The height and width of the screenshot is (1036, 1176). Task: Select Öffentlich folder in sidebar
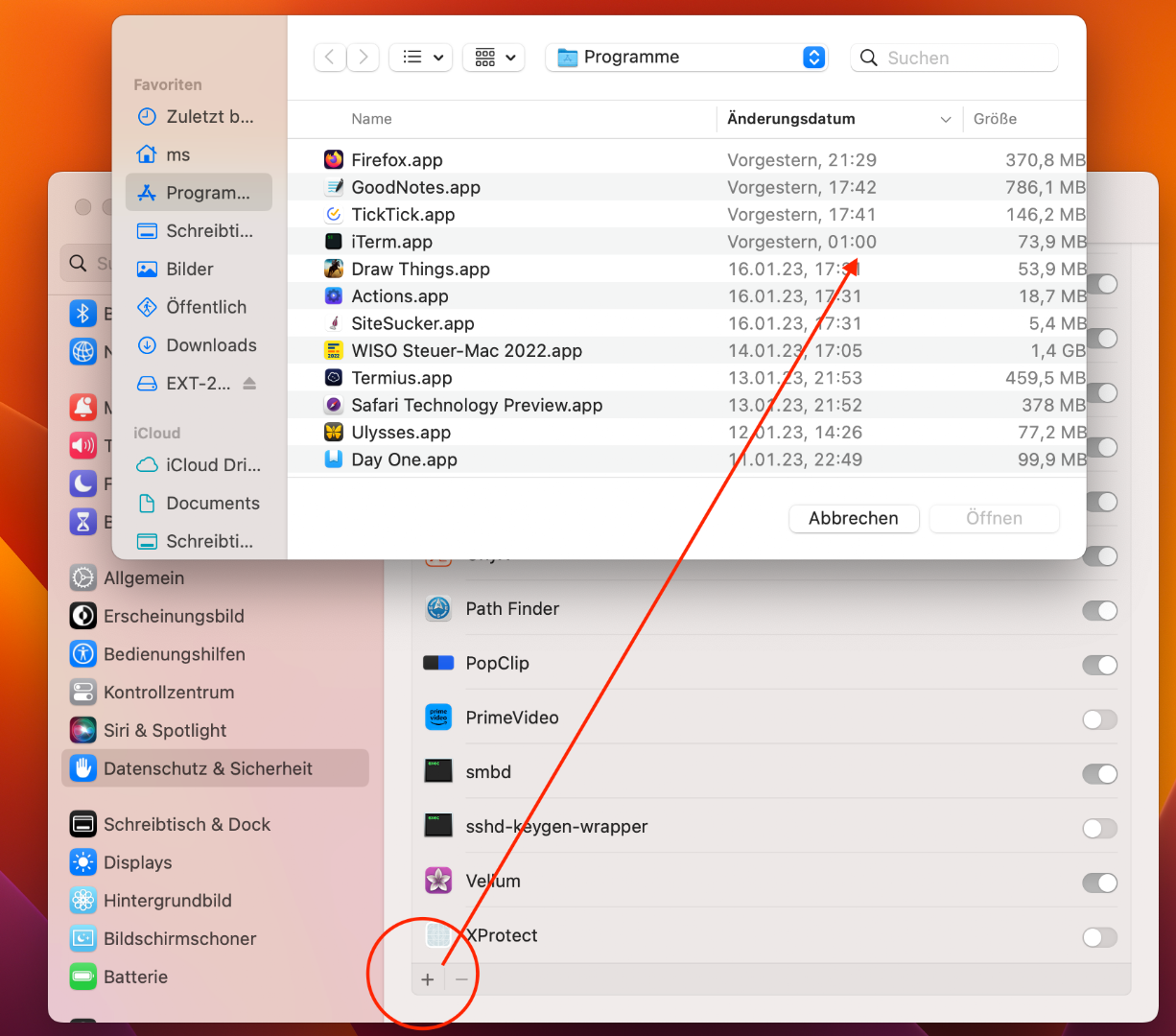199,307
